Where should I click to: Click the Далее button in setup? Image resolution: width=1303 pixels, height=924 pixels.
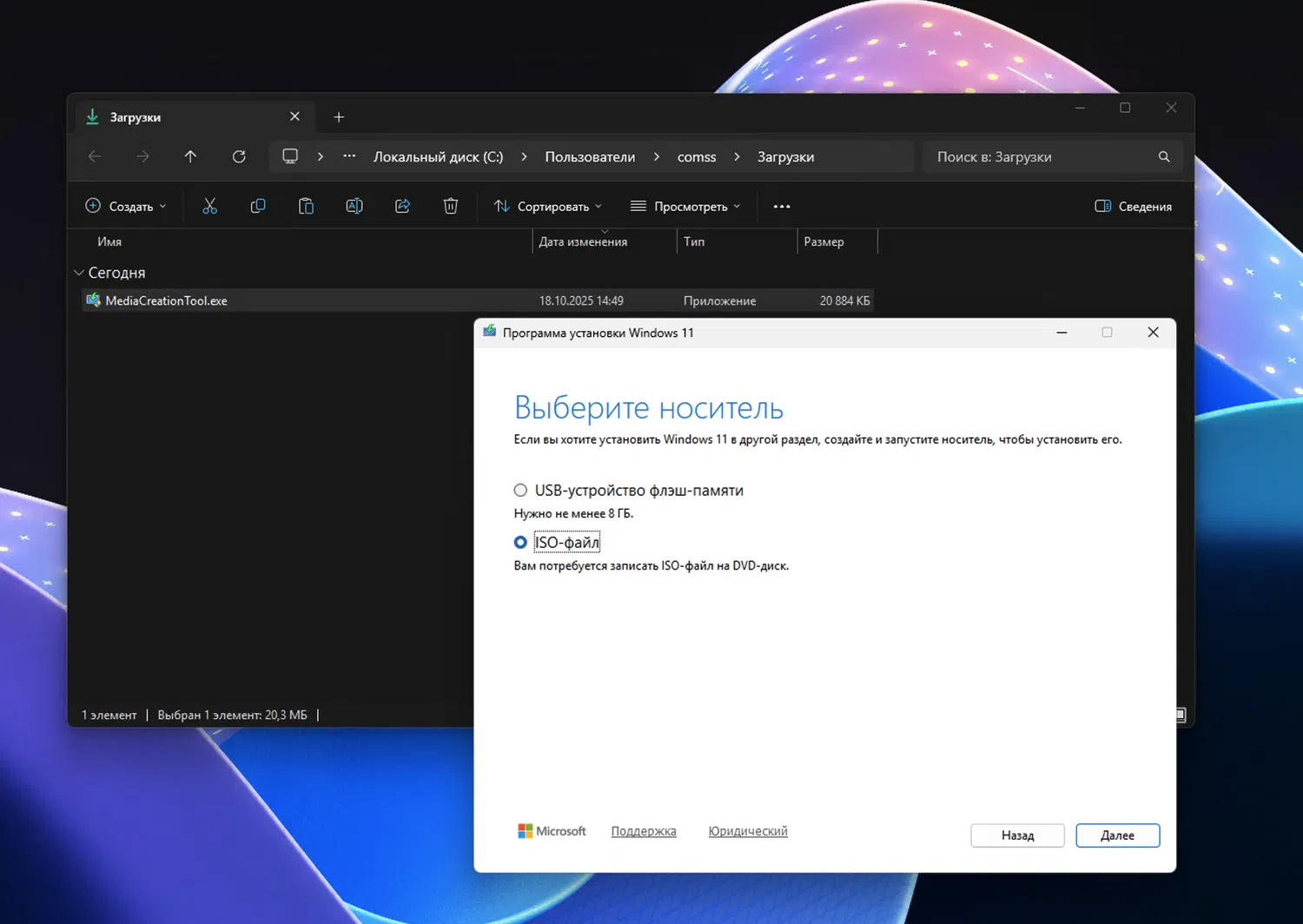1117,835
